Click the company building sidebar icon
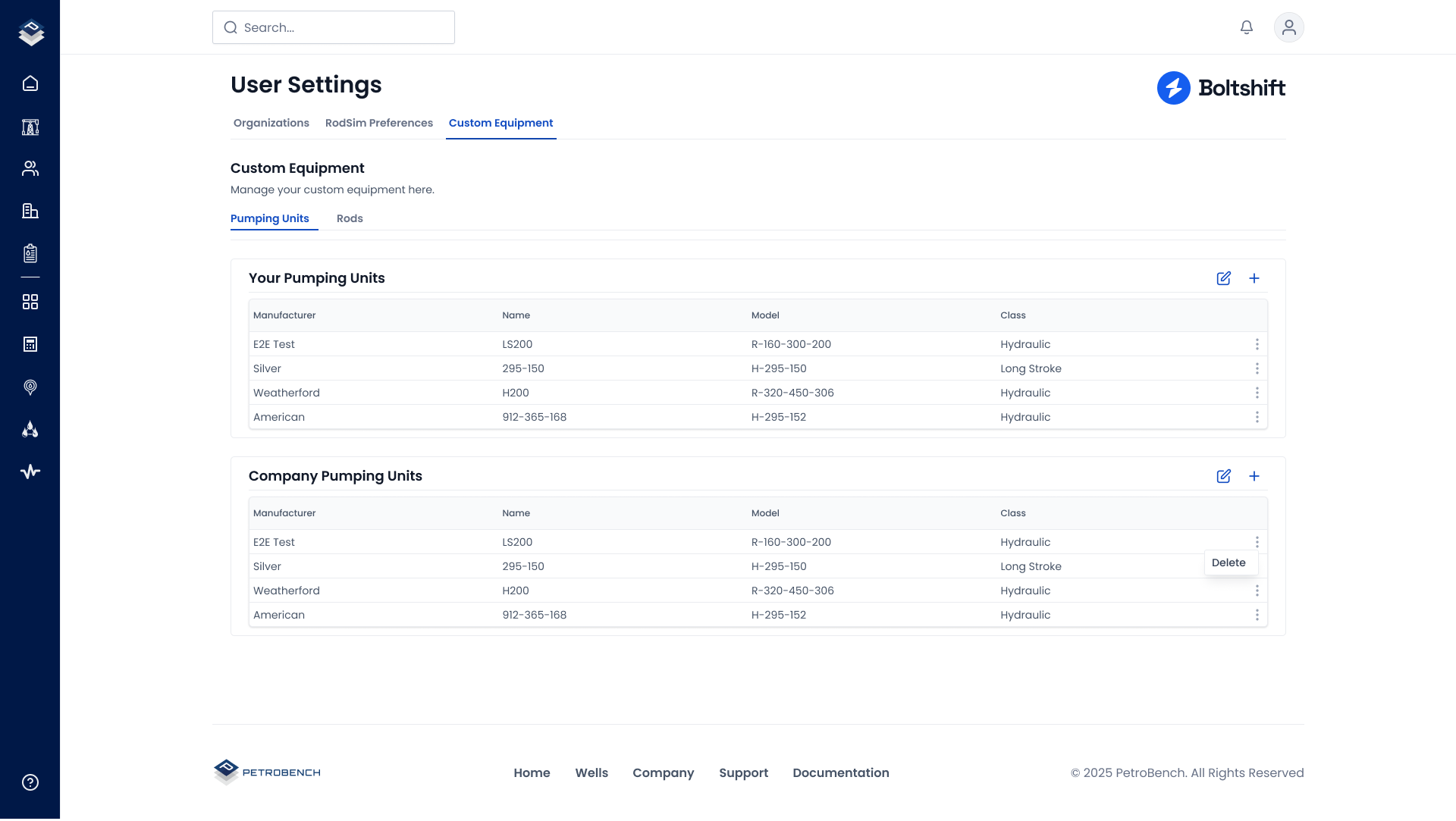The width and height of the screenshot is (1456, 821). pyautogui.click(x=30, y=211)
